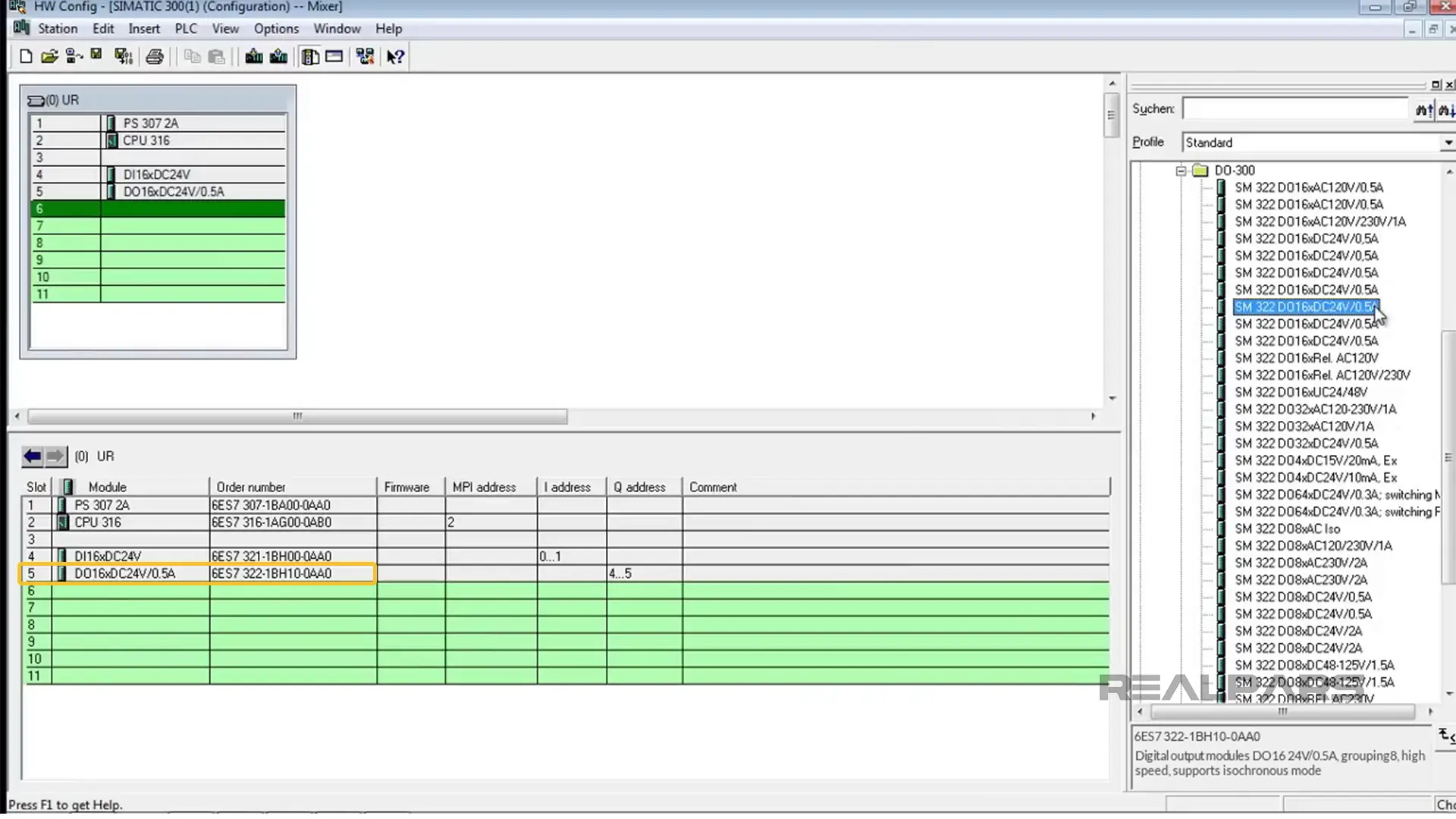Image resolution: width=1456 pixels, height=819 pixels.
Task: Click the Comment column header
Action: point(896,487)
